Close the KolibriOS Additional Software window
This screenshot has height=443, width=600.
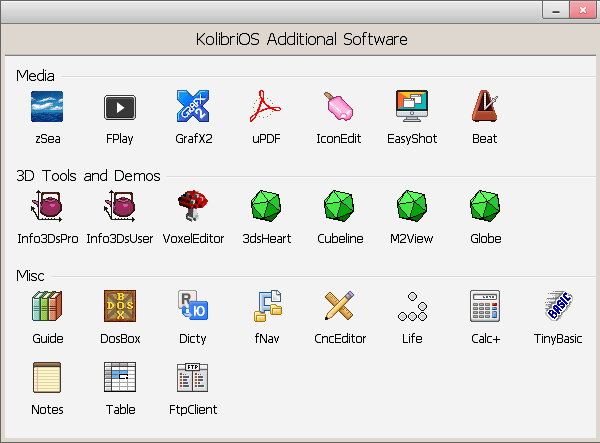581,9
